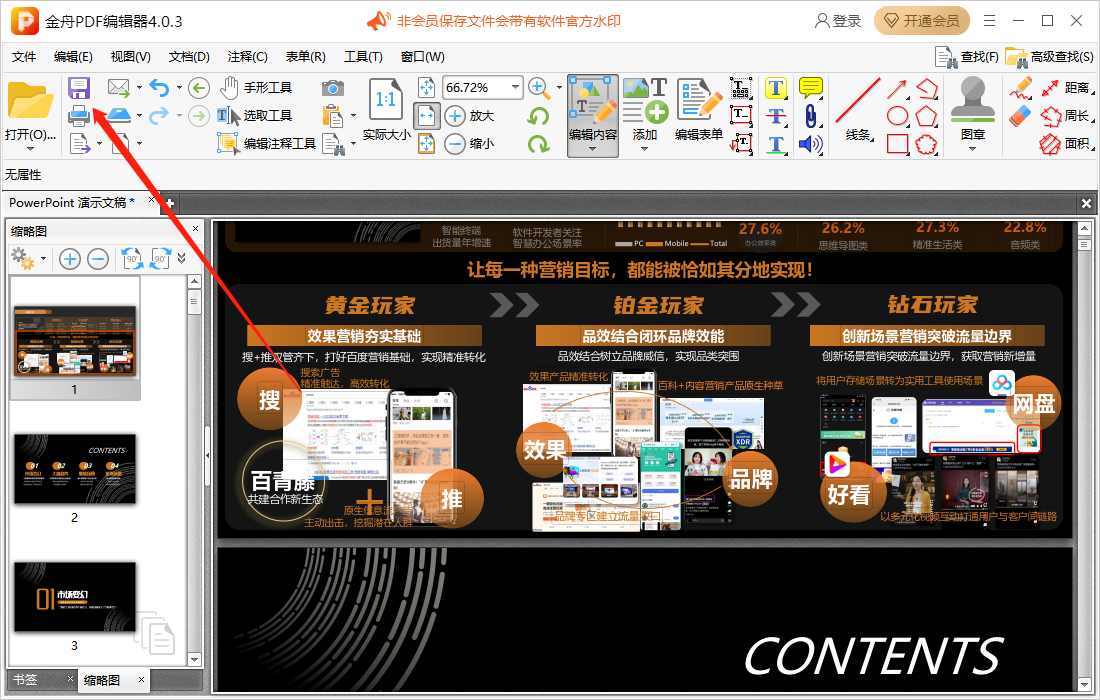Expand the 打开(O) open dropdown arrow
1100x700 pixels.
point(30,149)
